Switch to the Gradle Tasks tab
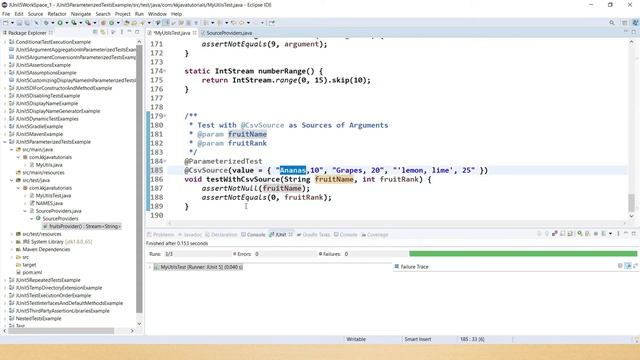 click(313, 234)
